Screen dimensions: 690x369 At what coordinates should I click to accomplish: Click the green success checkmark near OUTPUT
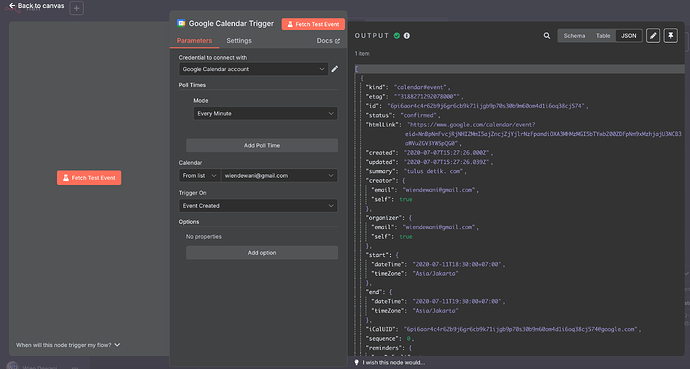[397, 36]
